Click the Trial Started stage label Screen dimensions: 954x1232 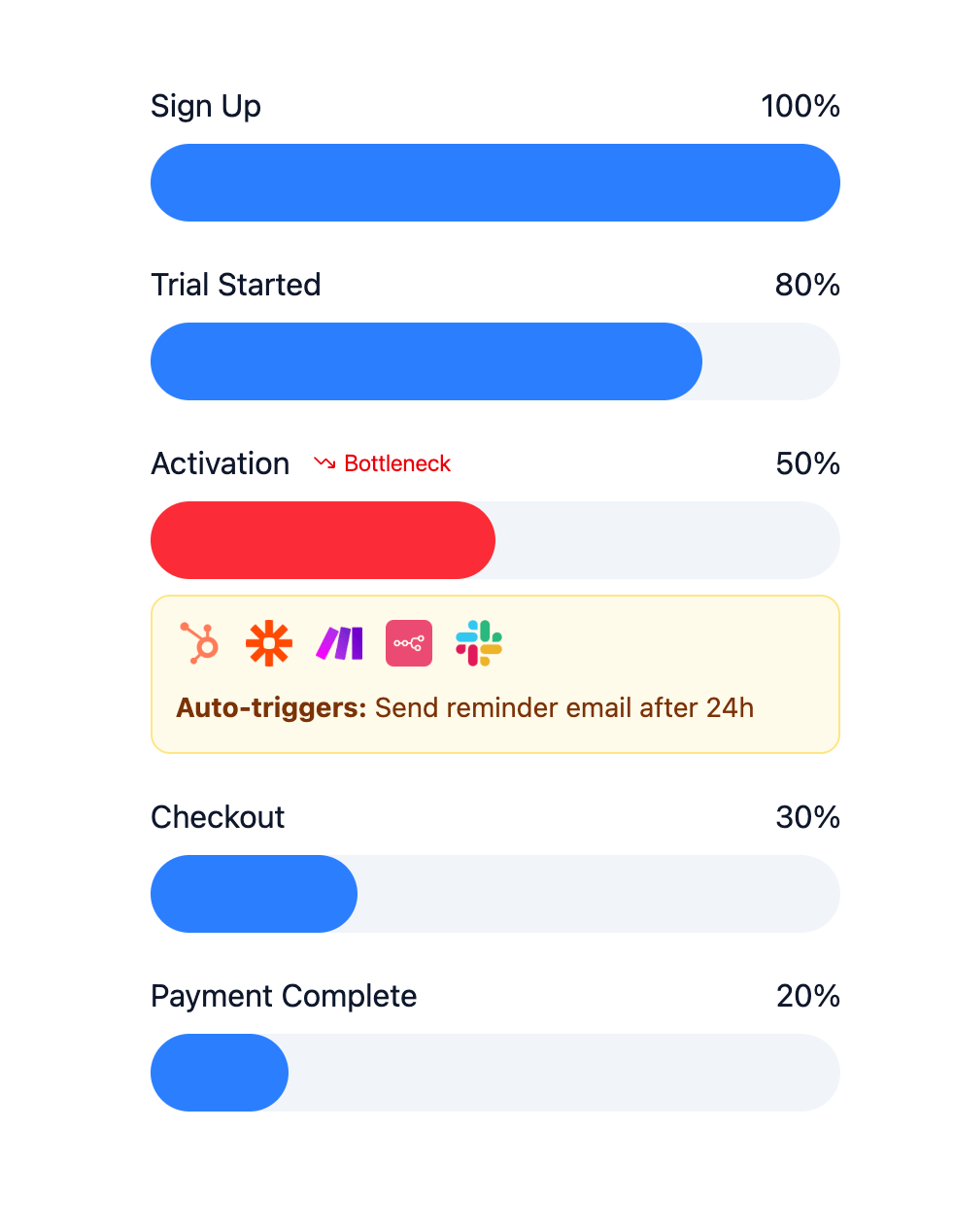point(236,285)
